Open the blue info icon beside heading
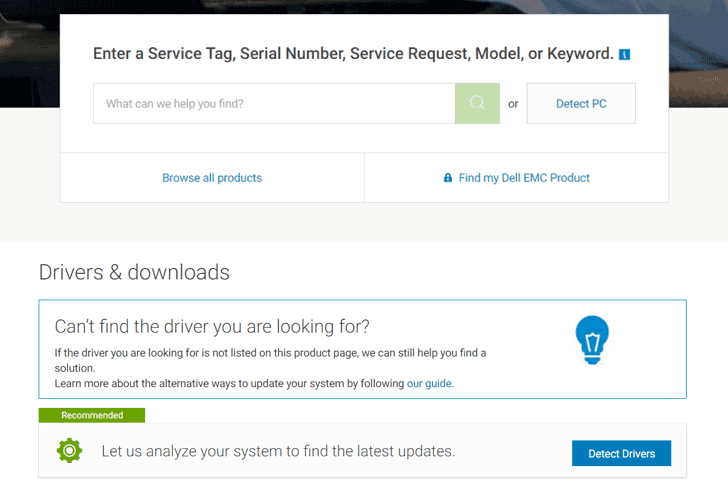Screen dimensions: 728x500 (x=624, y=54)
